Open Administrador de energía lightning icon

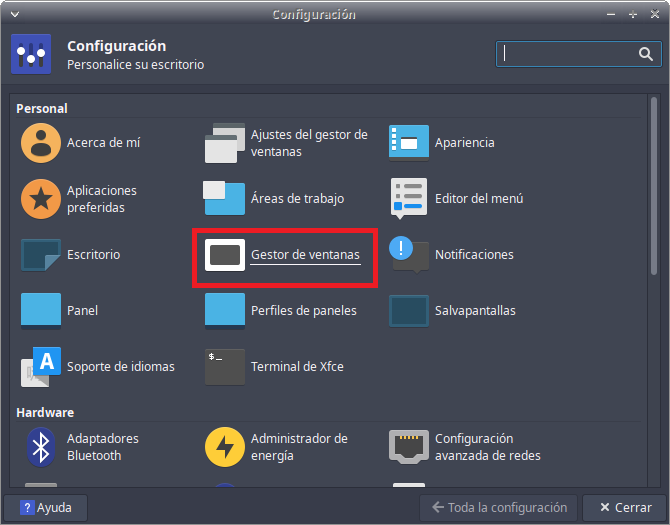[225, 447]
